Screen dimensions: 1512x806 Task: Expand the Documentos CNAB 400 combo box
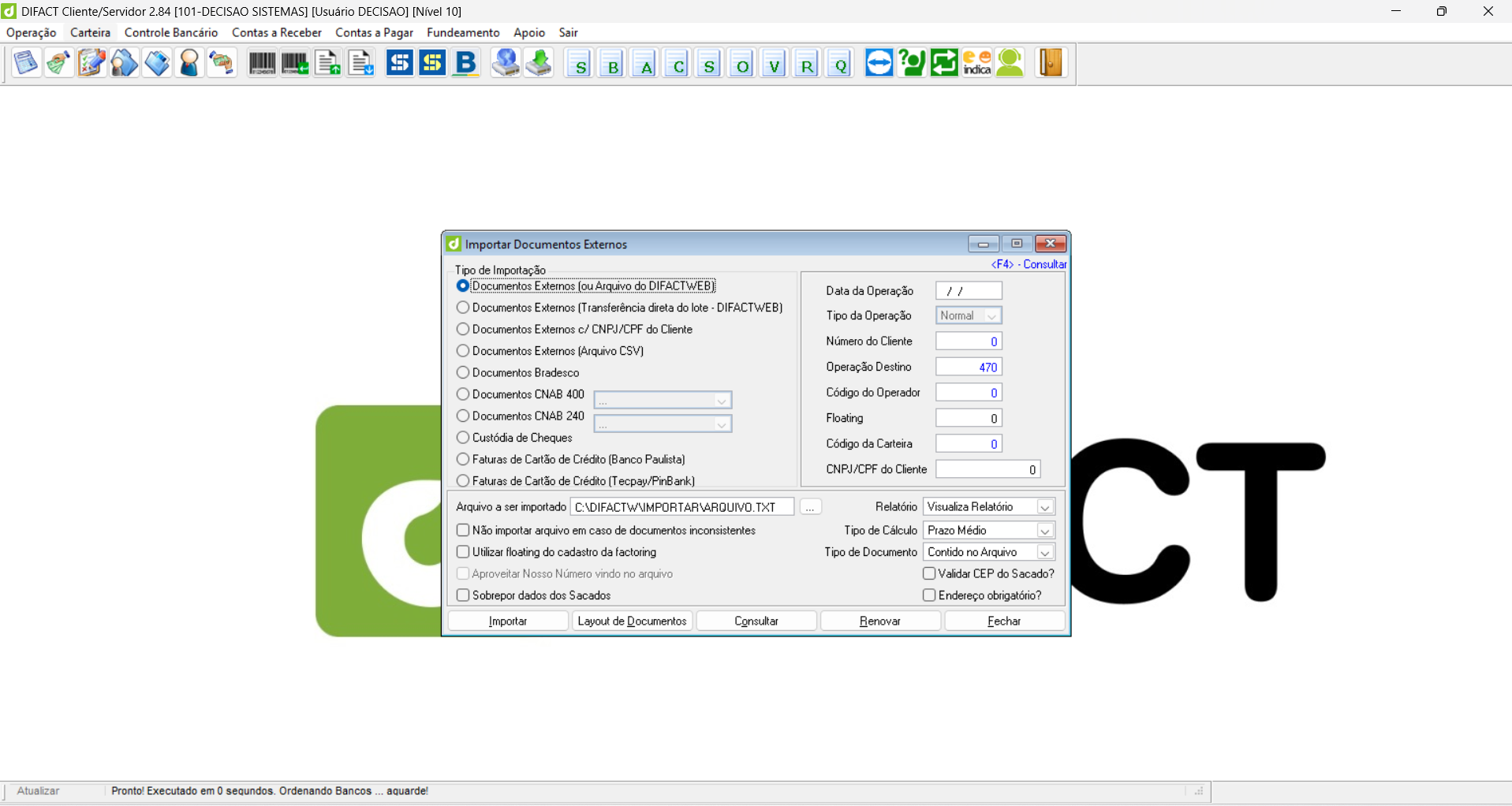click(722, 401)
